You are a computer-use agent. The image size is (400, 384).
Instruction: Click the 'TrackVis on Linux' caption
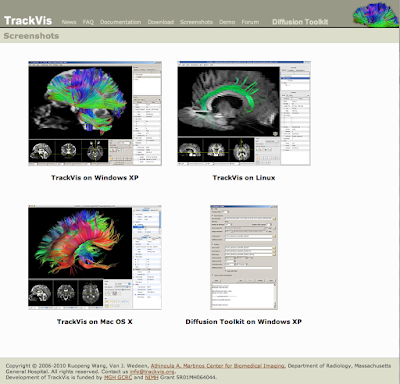pos(244,178)
